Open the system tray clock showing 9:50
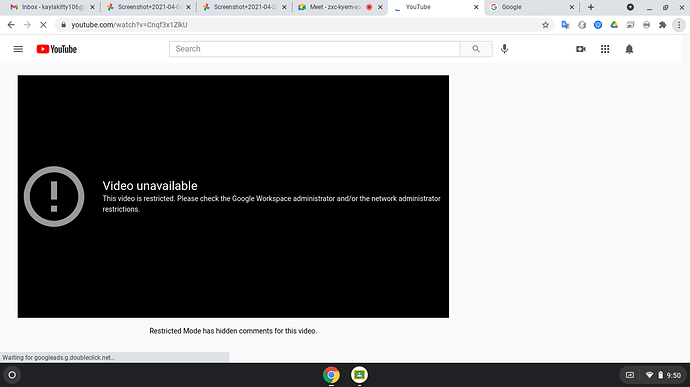The width and height of the screenshot is (690, 387). pyautogui.click(x=673, y=375)
